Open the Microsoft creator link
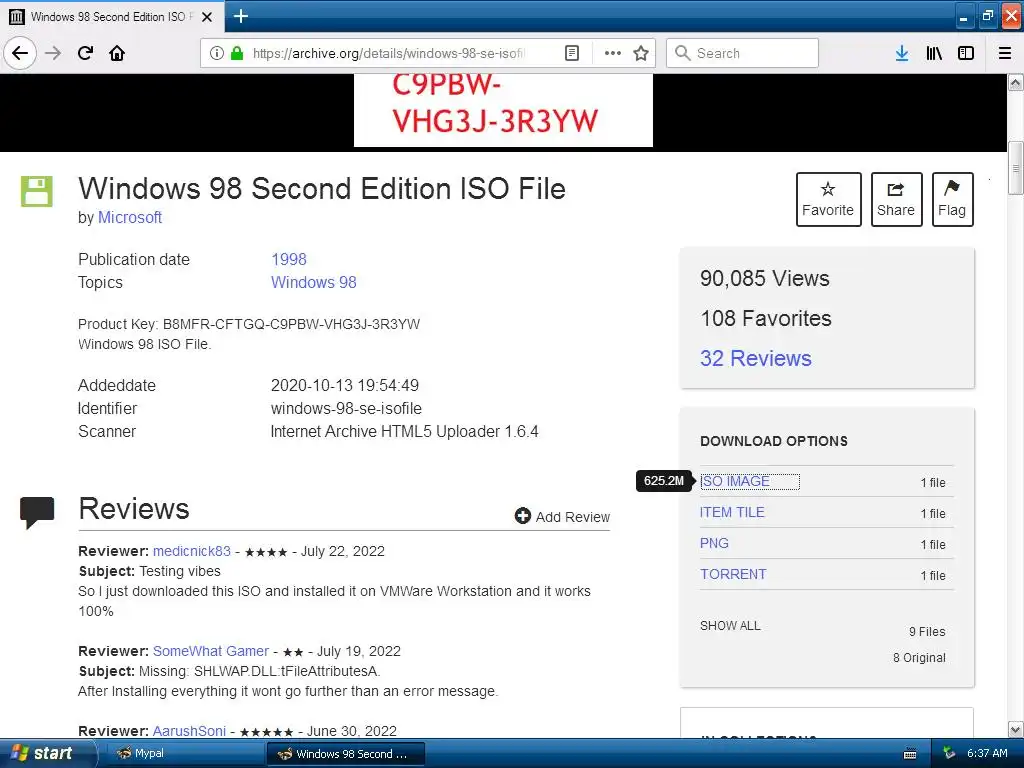This screenshot has width=1024, height=768. coord(129,217)
